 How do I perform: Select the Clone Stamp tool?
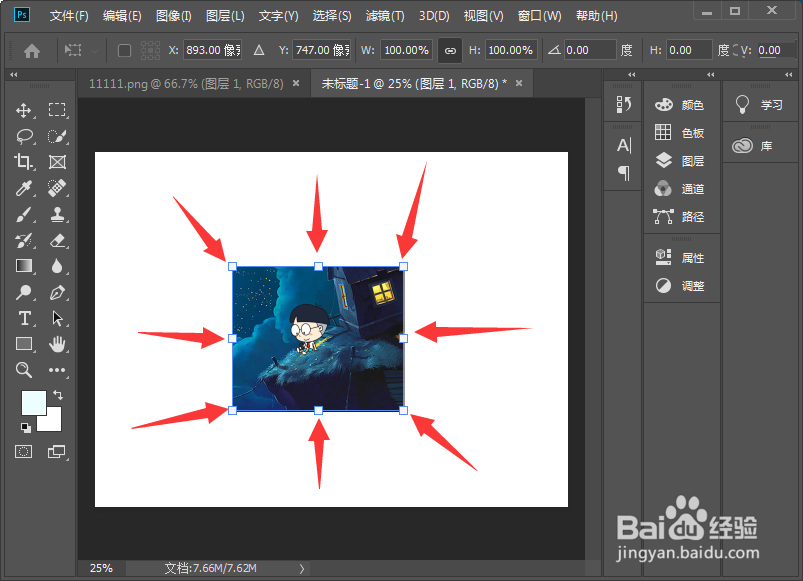coord(57,214)
